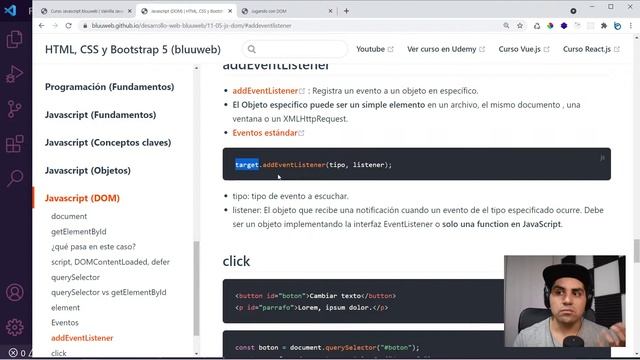Switch to Jugando con DOM tab

point(287,11)
